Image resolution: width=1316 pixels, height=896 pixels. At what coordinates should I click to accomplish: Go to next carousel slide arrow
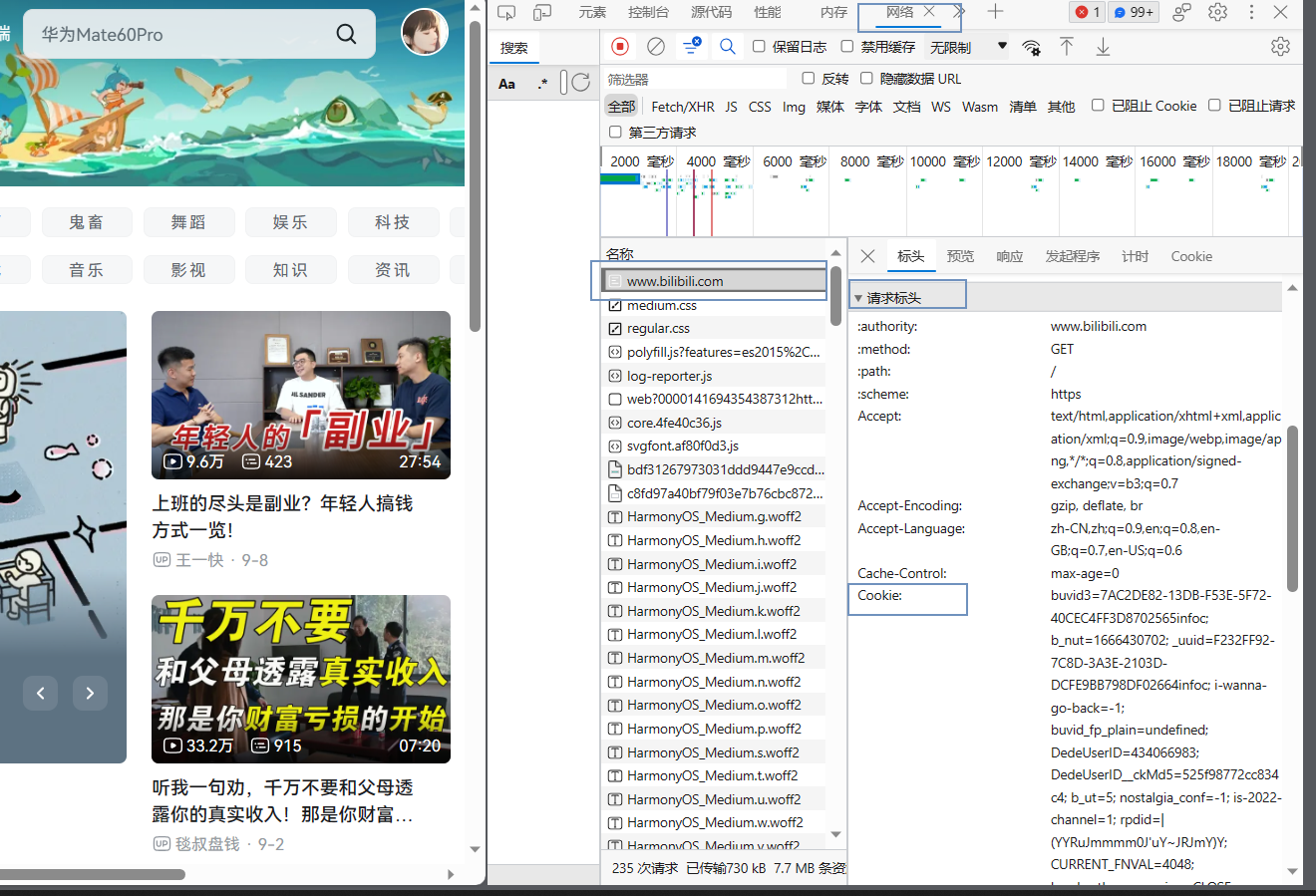[90, 693]
